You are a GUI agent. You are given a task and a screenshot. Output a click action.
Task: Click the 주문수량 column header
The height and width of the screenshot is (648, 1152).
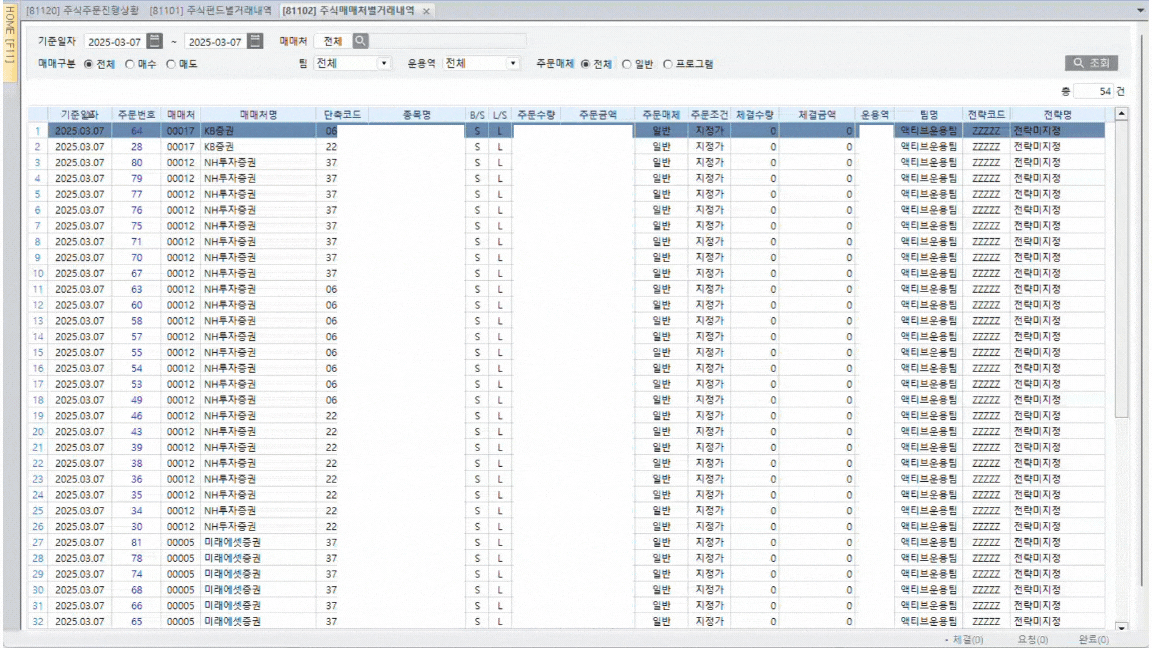(536, 115)
